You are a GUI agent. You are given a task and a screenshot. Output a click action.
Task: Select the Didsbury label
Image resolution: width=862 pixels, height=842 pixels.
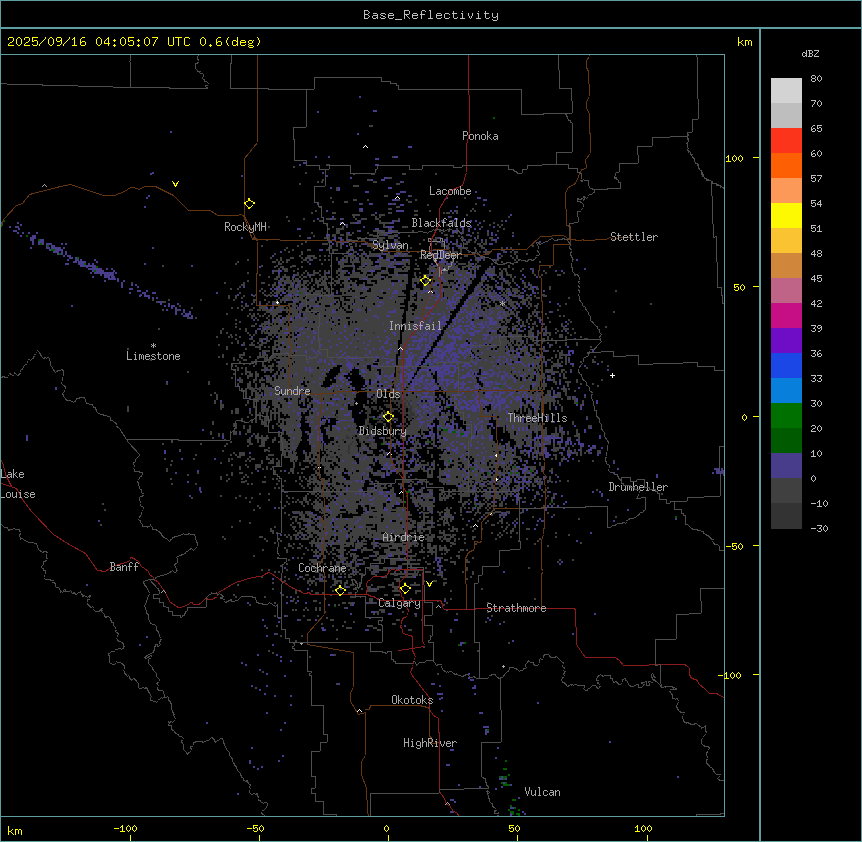[x=383, y=431]
